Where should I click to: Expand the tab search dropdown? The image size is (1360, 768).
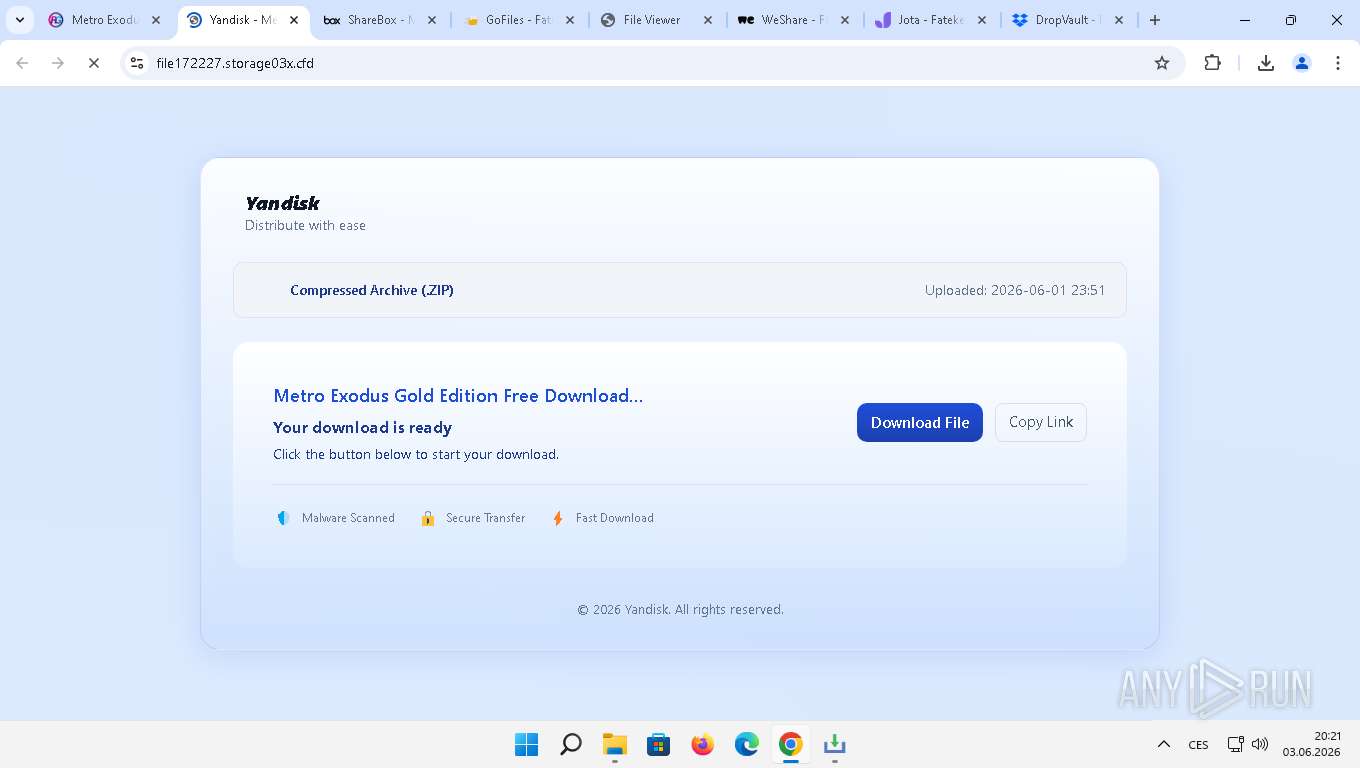(20, 20)
